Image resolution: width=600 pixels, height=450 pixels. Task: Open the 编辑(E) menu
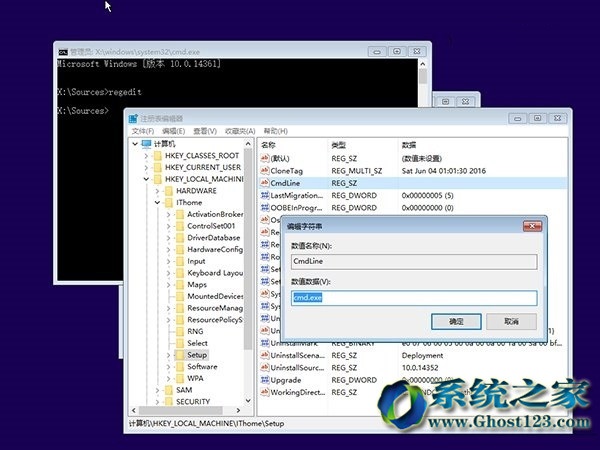[174, 130]
